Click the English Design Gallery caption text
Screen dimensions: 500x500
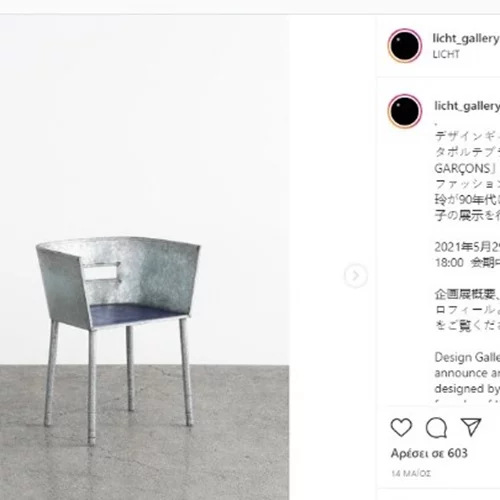click(467, 375)
